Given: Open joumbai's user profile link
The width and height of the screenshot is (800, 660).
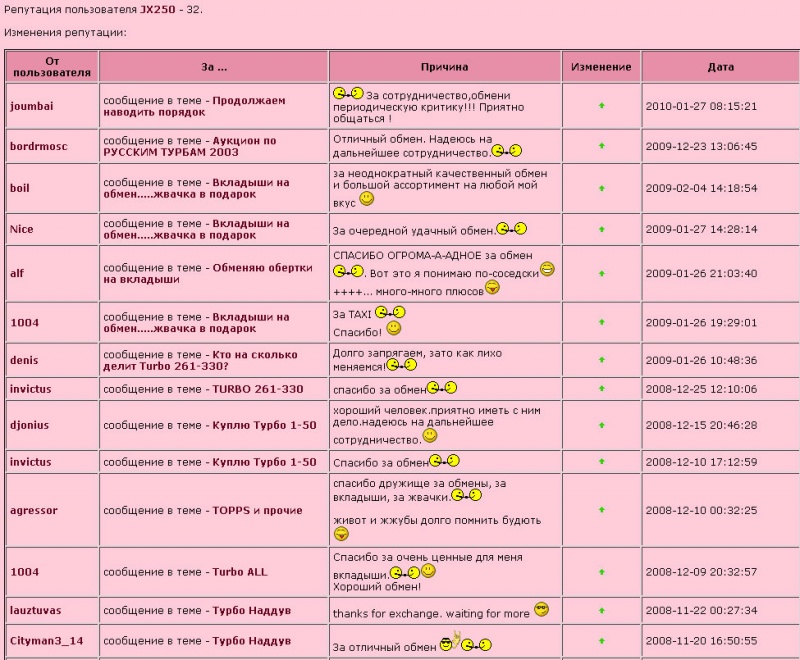Looking at the screenshot, I should (x=31, y=106).
